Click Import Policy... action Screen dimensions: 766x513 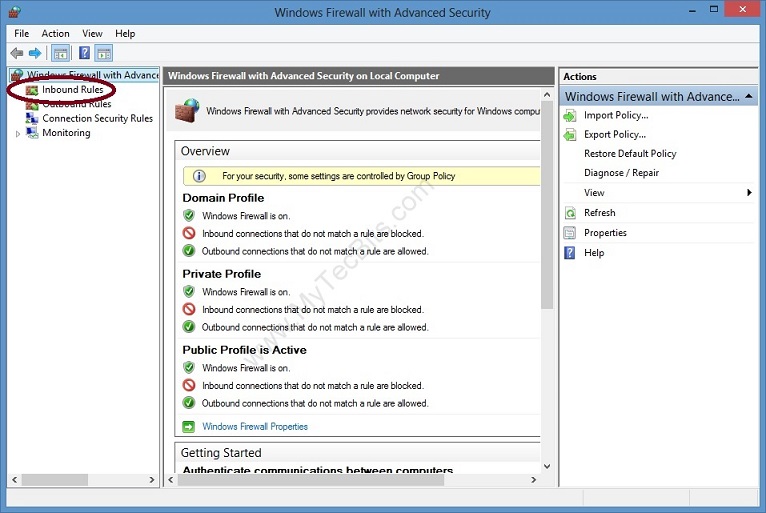[x=616, y=115]
